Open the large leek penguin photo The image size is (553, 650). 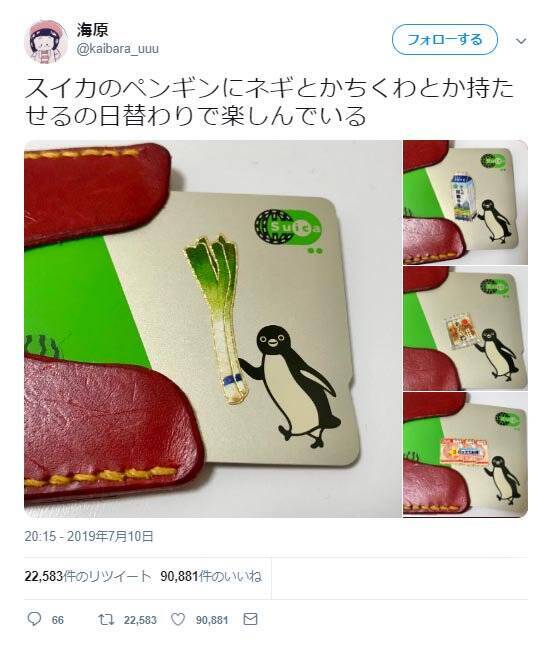(x=213, y=329)
